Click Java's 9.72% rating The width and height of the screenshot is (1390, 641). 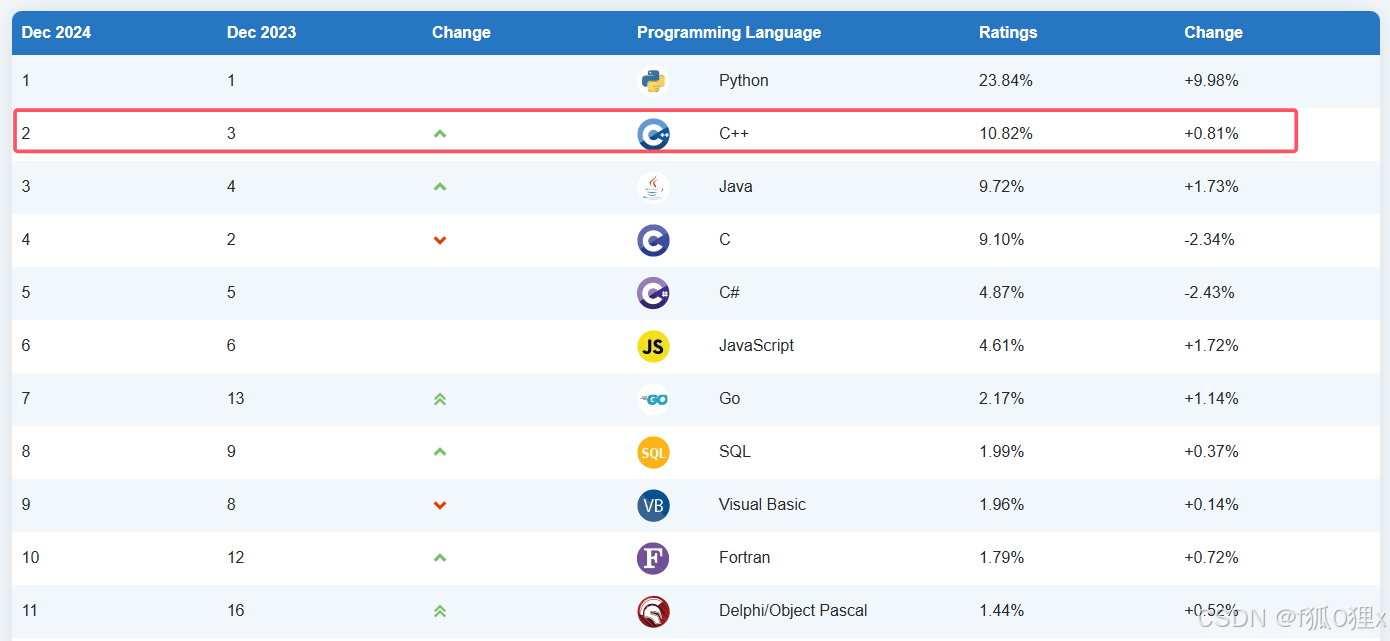point(1002,186)
